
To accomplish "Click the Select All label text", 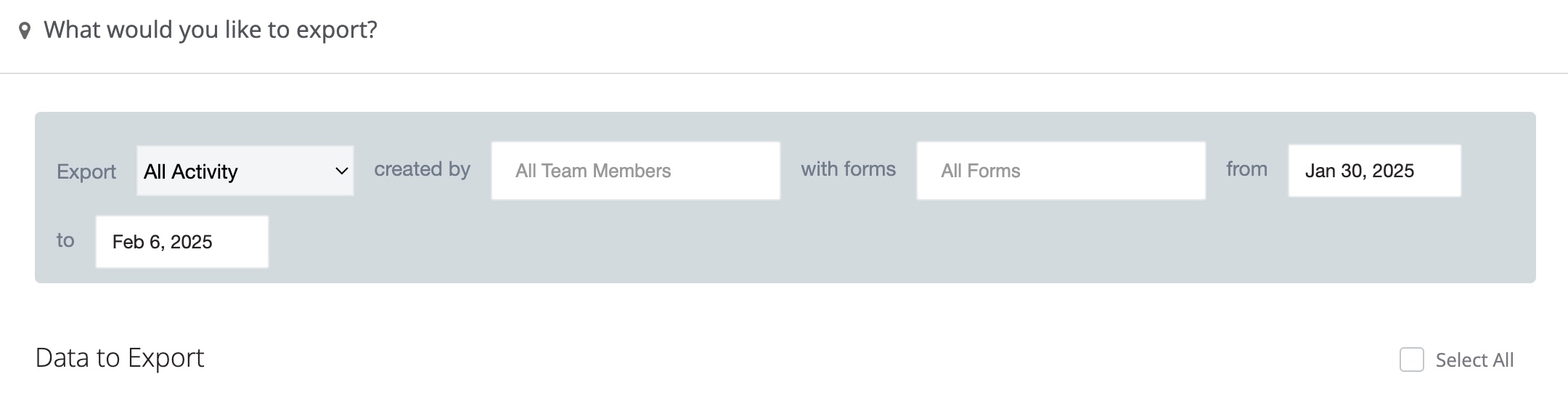I will (1474, 360).
